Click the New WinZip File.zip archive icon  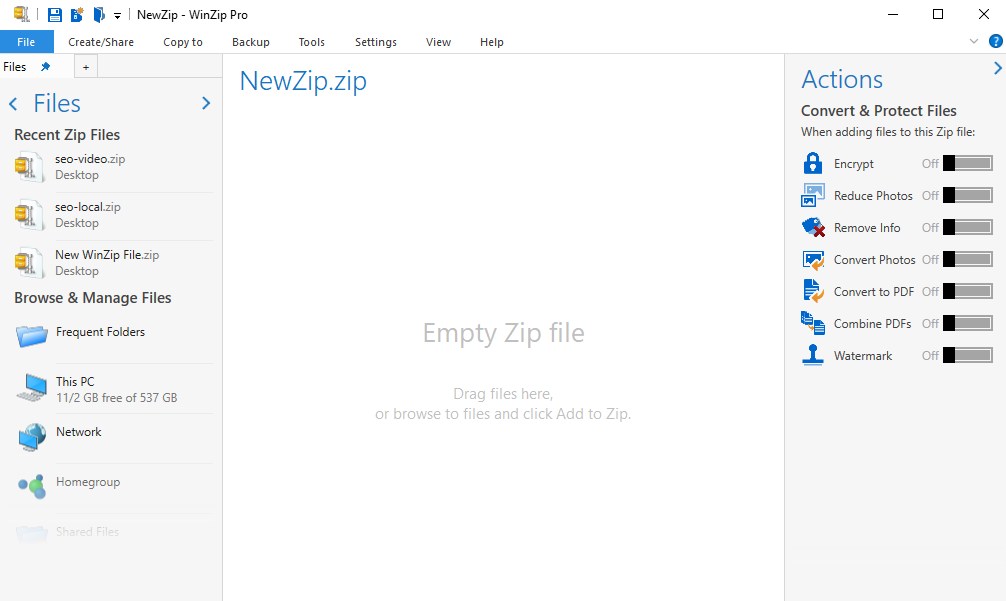pos(30,263)
